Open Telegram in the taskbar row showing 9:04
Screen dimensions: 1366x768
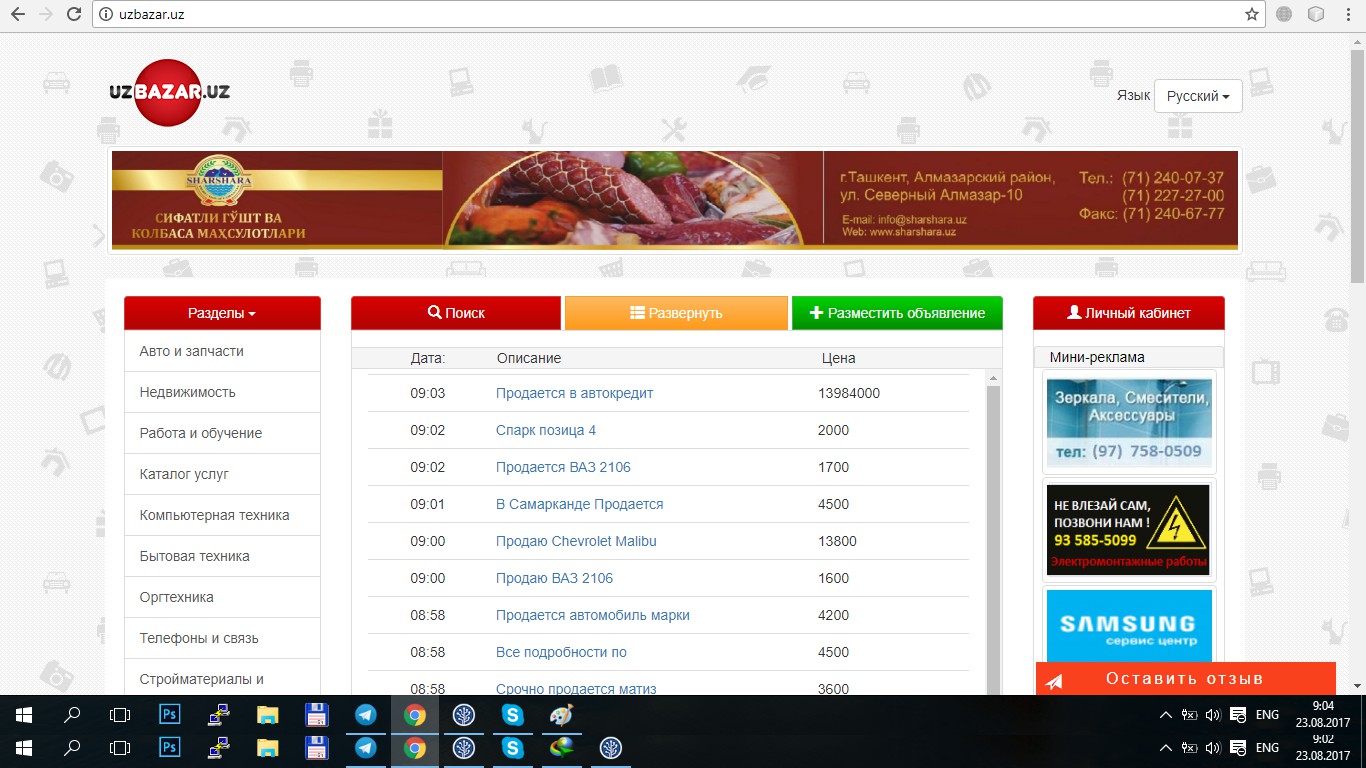click(366, 716)
